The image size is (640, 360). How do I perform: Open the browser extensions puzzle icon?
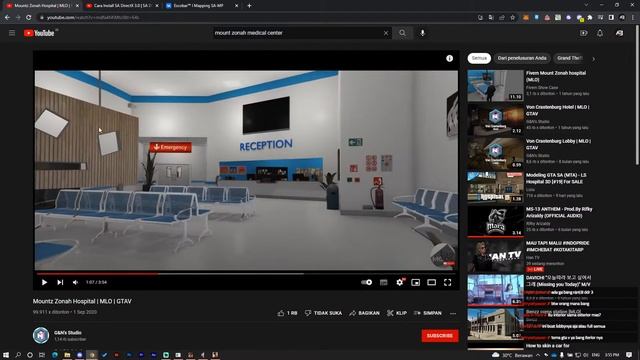[590, 18]
